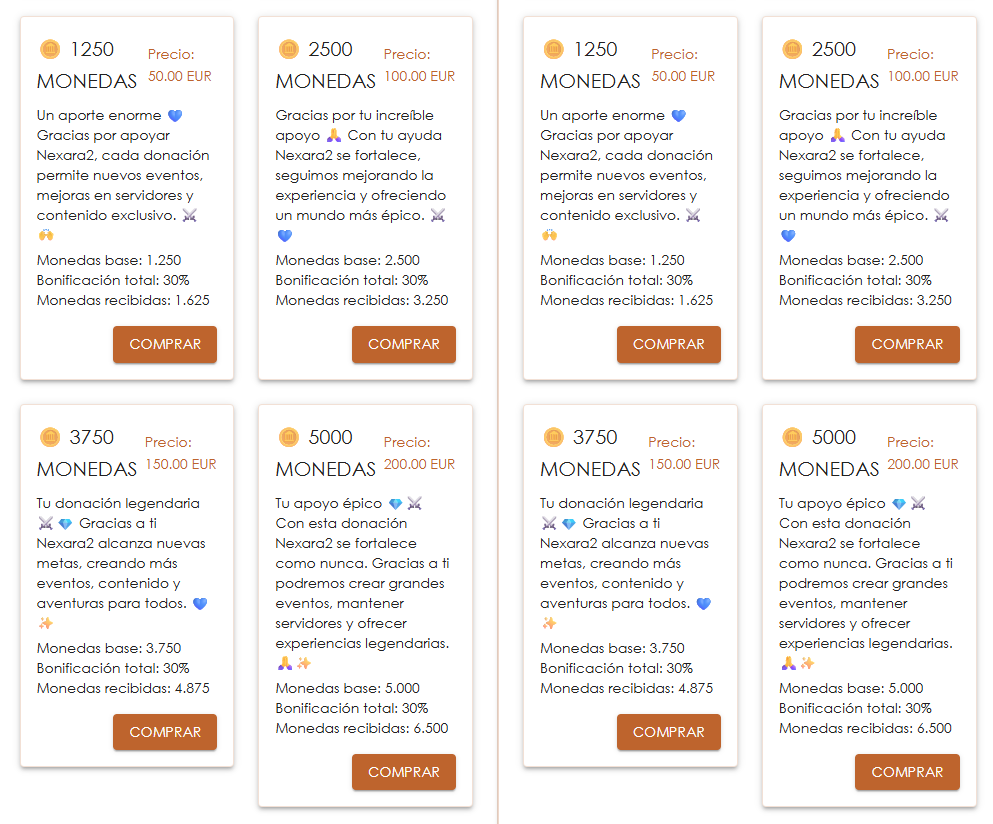Click the coin icon beside 5000 in right panel
The width and height of the screenshot is (993, 824).
tap(792, 437)
